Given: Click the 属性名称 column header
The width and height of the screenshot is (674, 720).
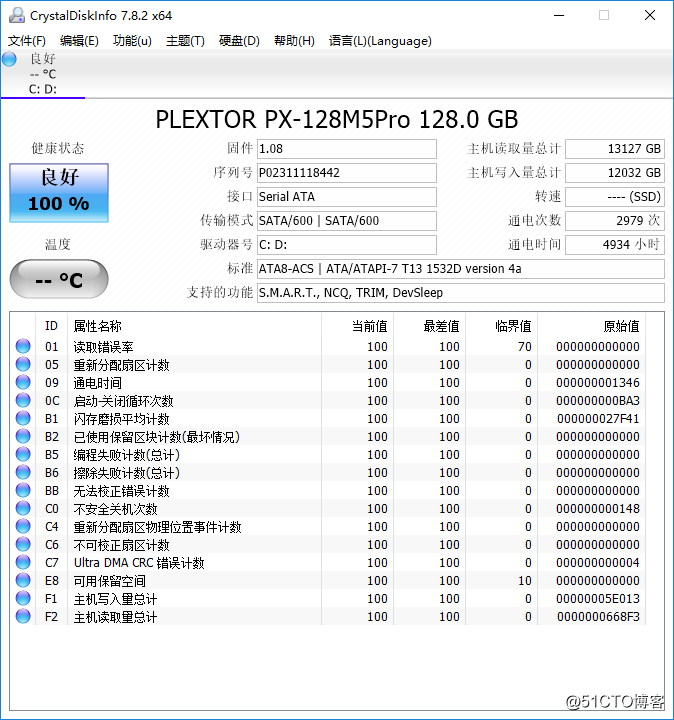Looking at the screenshot, I should 194,326.
